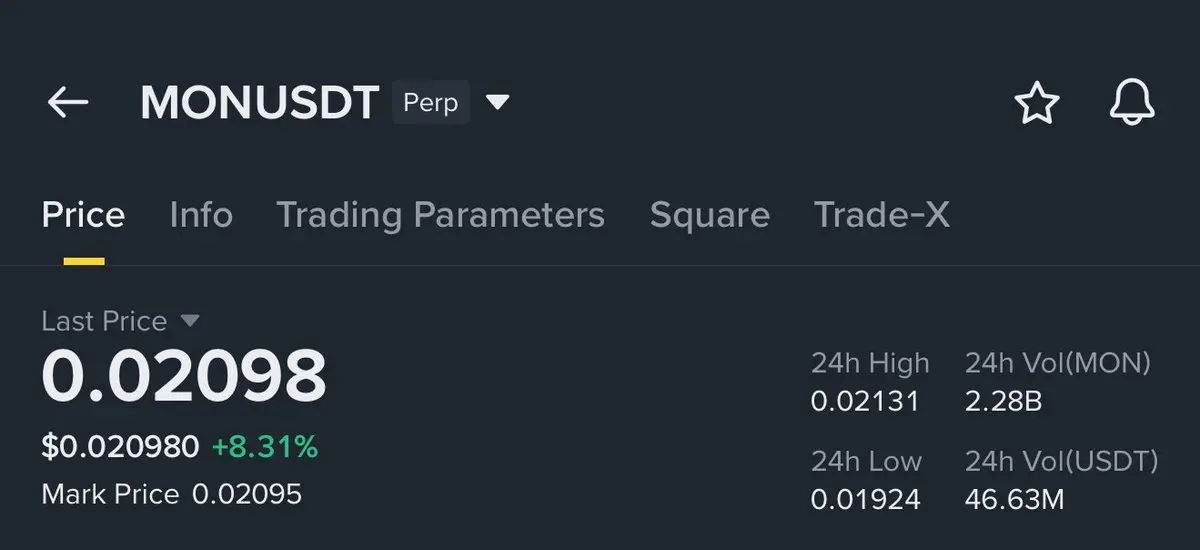Tap the back arrow icon
Screen dimensions: 1200x550
point(68,102)
